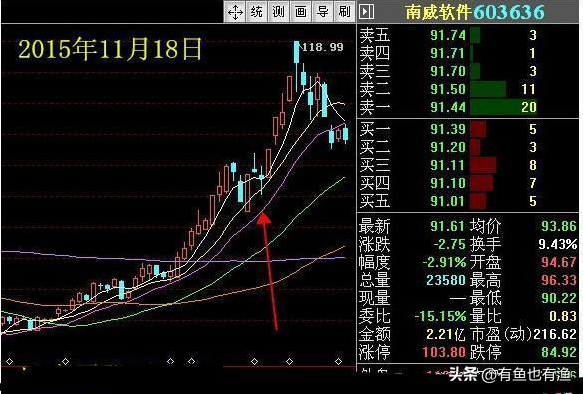The image size is (583, 394).
Task: Click the 买四 volume value 7
Action: [532, 183]
